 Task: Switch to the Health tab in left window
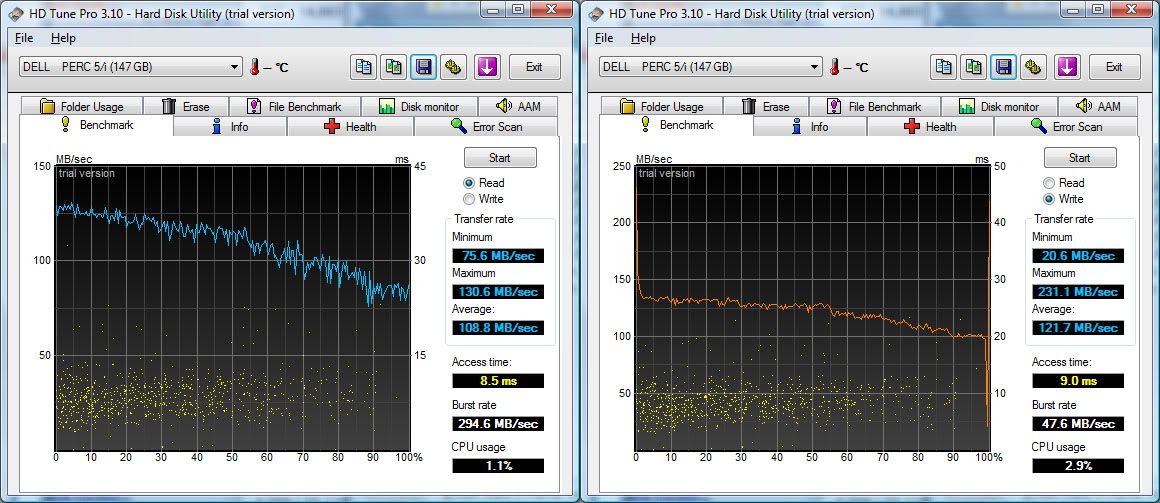pos(350,127)
